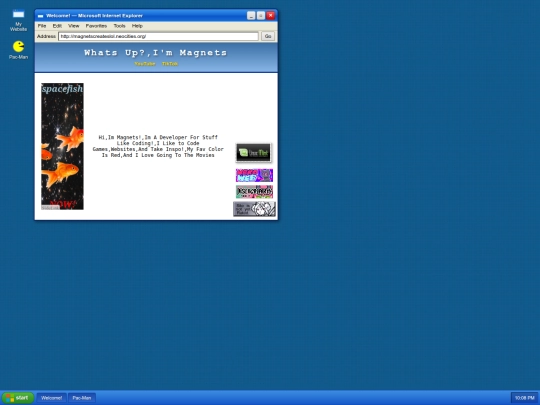Open the Favorites menu
The image size is (540, 405).
(96, 26)
